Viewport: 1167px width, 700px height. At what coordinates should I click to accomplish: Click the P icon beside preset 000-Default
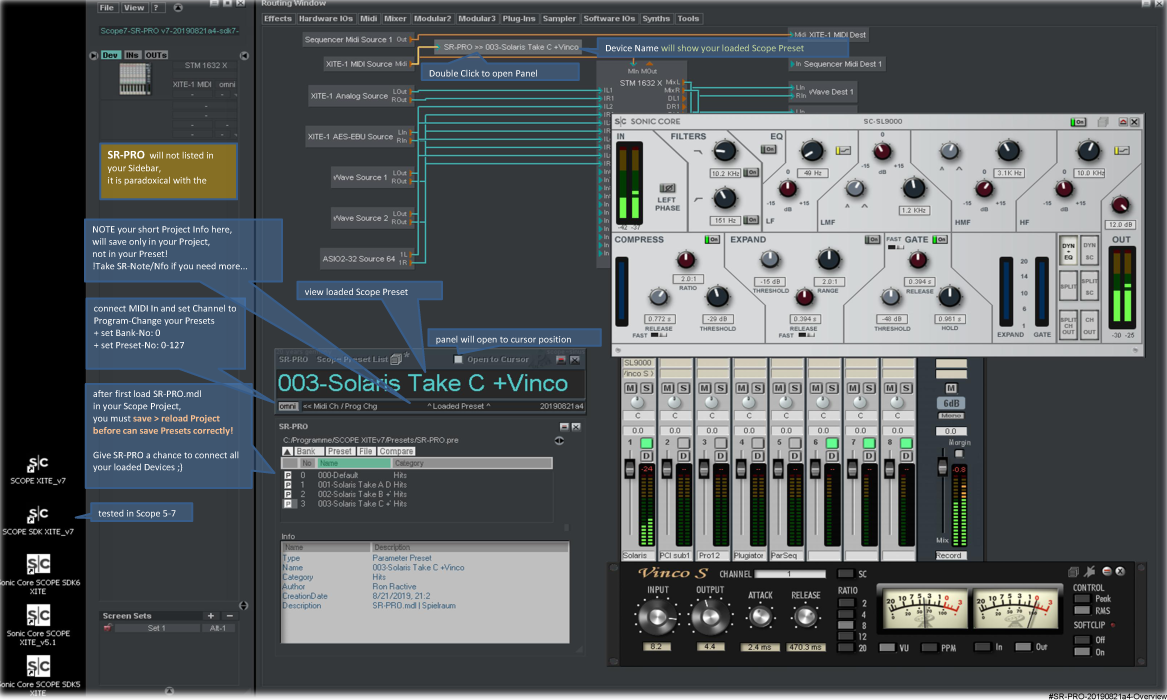tap(288, 475)
